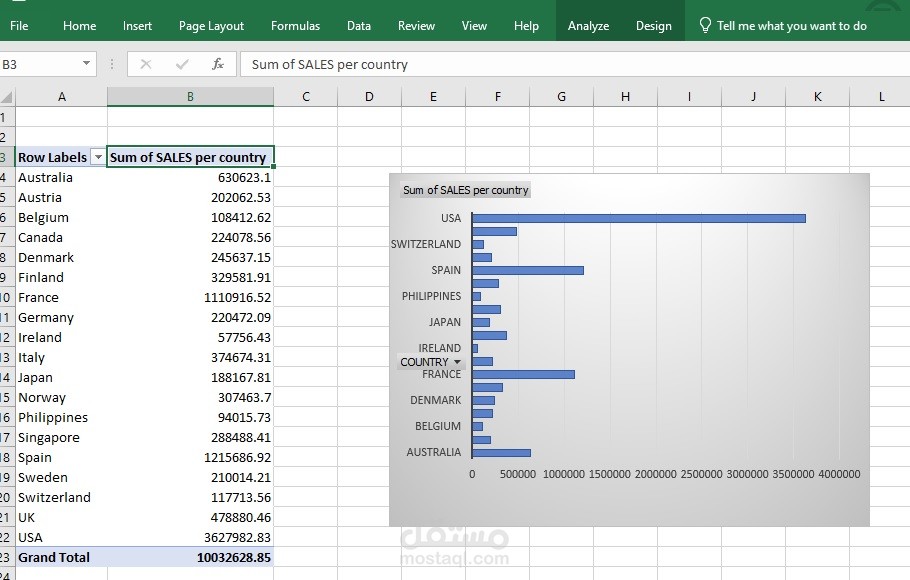The height and width of the screenshot is (580, 910).
Task: Select column C header
Action: pyautogui.click(x=306, y=96)
